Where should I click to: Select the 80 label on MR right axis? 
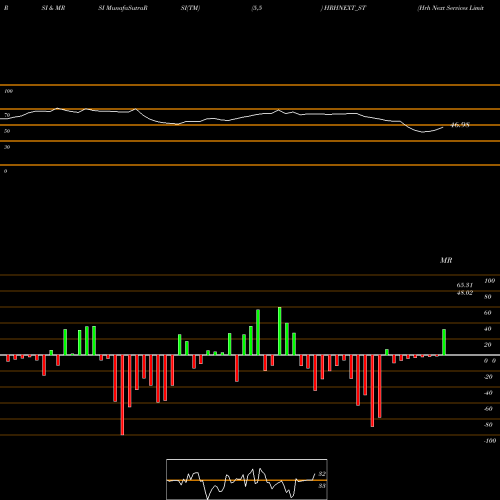point(488,297)
